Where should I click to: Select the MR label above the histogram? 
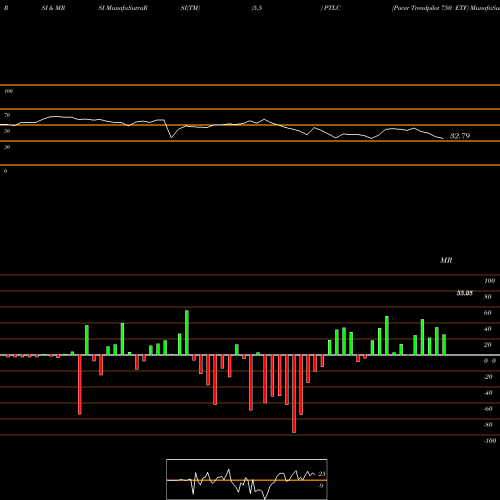tap(446, 260)
